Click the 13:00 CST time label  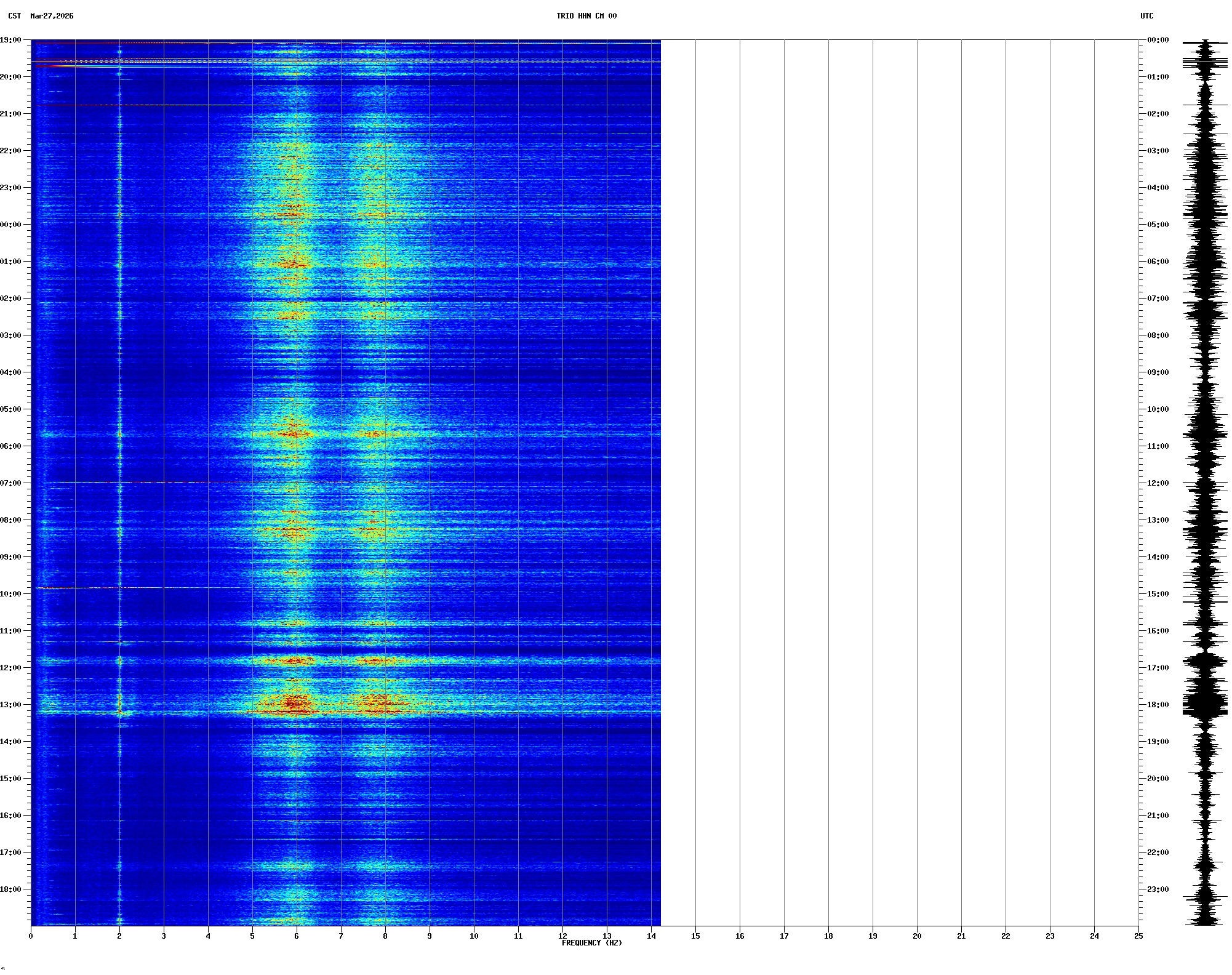11,705
